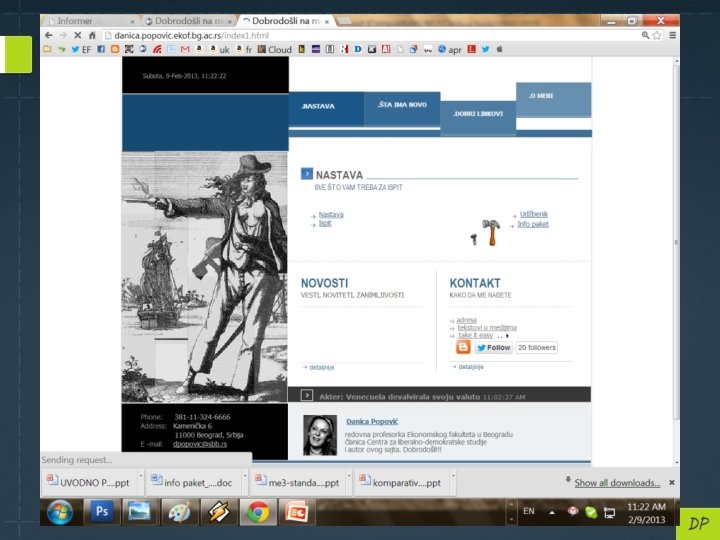Open the Udžbenik link
Image resolution: width=720 pixels, height=540 pixels.
[x=534, y=214]
